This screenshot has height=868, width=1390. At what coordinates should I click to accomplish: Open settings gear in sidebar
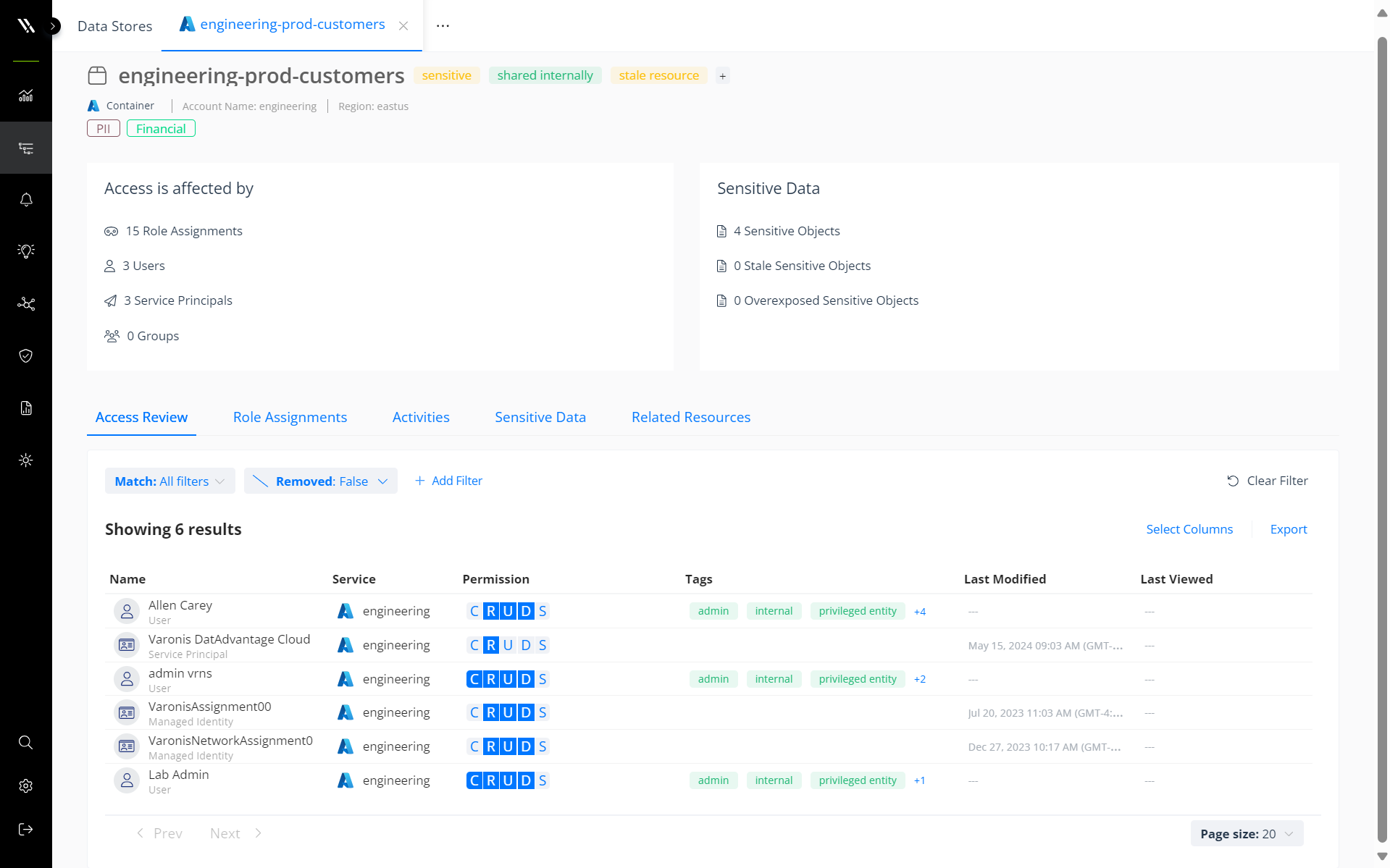(x=26, y=786)
